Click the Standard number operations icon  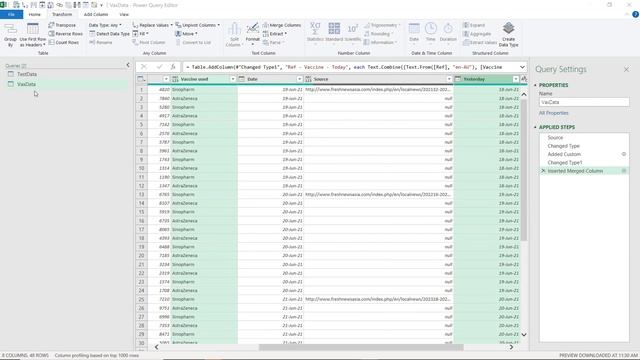334,29
